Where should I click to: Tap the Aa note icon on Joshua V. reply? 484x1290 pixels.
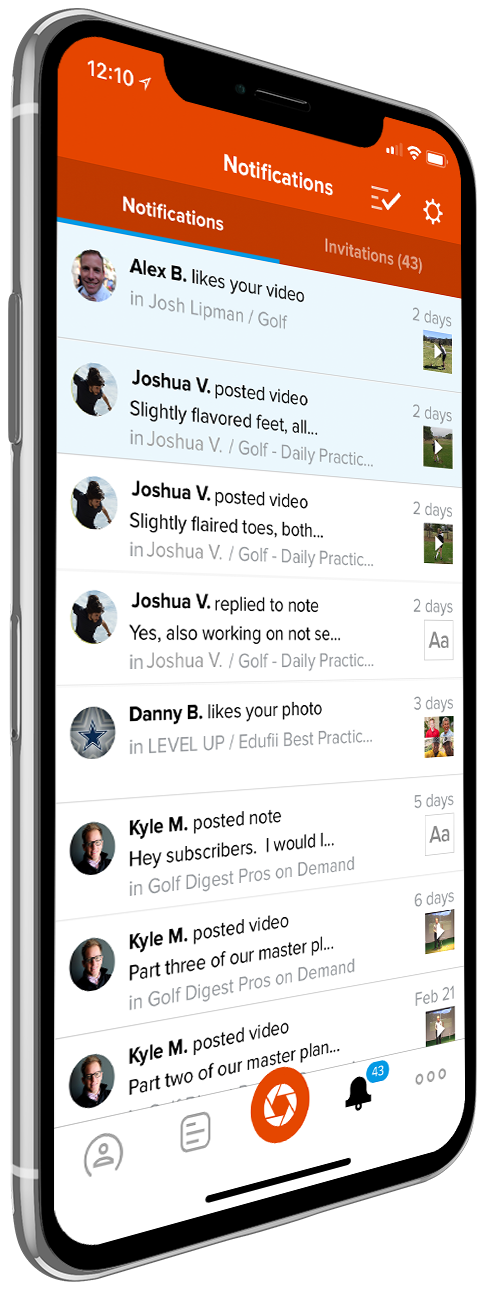tap(438, 640)
